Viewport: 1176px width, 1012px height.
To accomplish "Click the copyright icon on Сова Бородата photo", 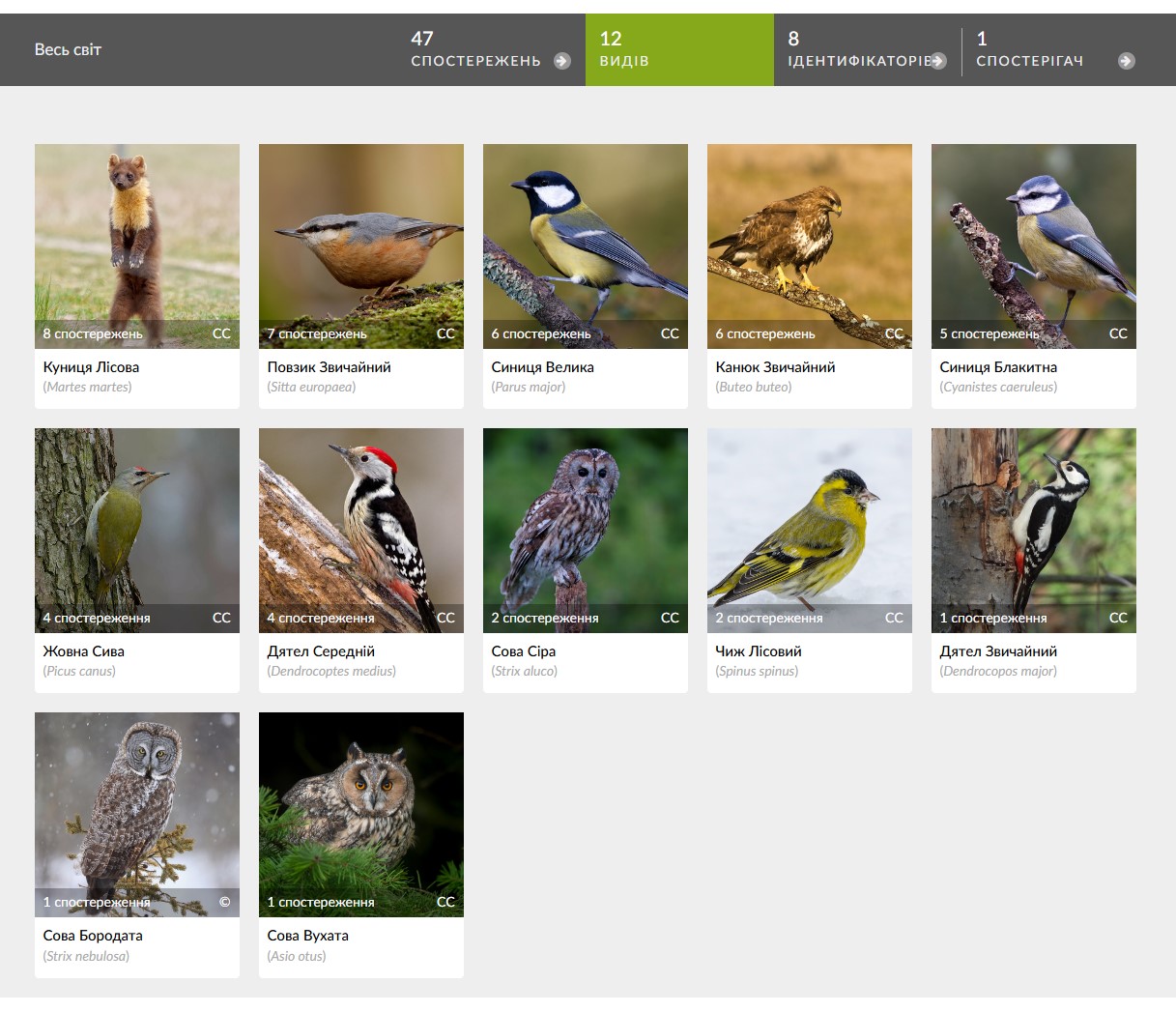I will (x=224, y=902).
